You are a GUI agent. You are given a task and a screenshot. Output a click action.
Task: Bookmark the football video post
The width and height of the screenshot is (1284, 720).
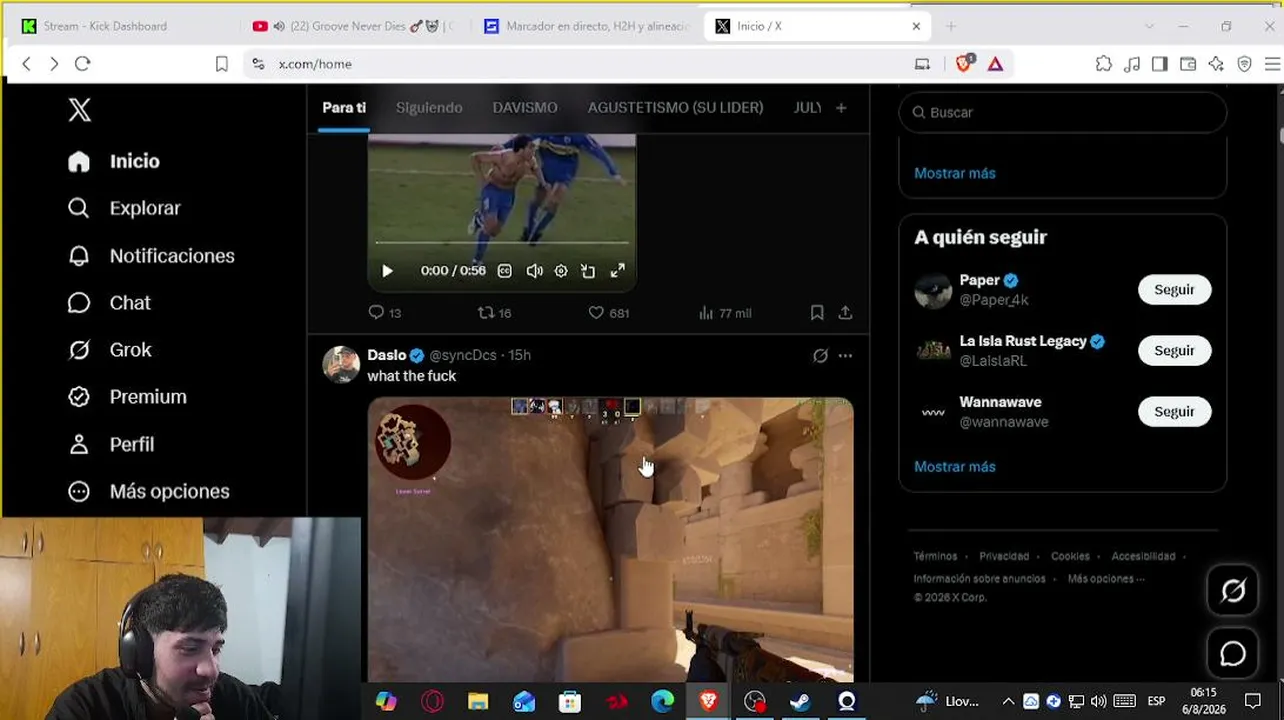point(817,313)
